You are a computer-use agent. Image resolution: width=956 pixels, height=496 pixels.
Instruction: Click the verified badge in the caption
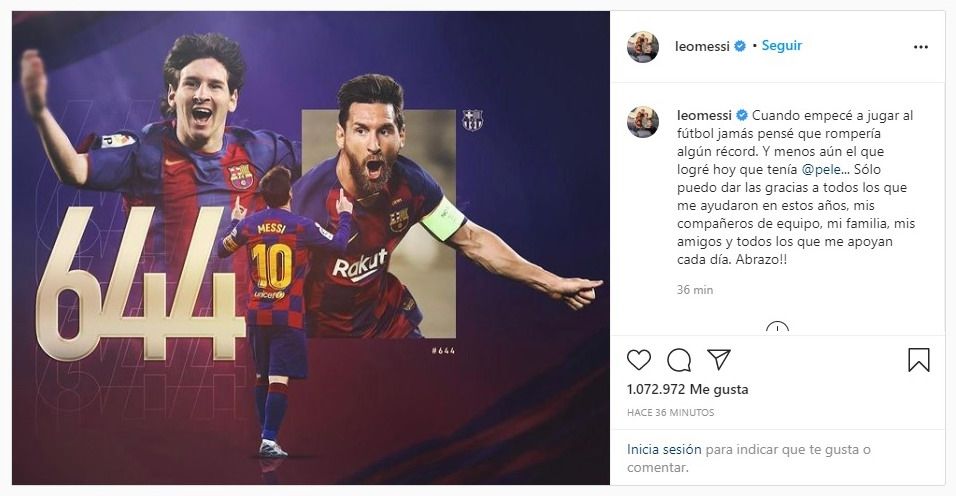740,115
